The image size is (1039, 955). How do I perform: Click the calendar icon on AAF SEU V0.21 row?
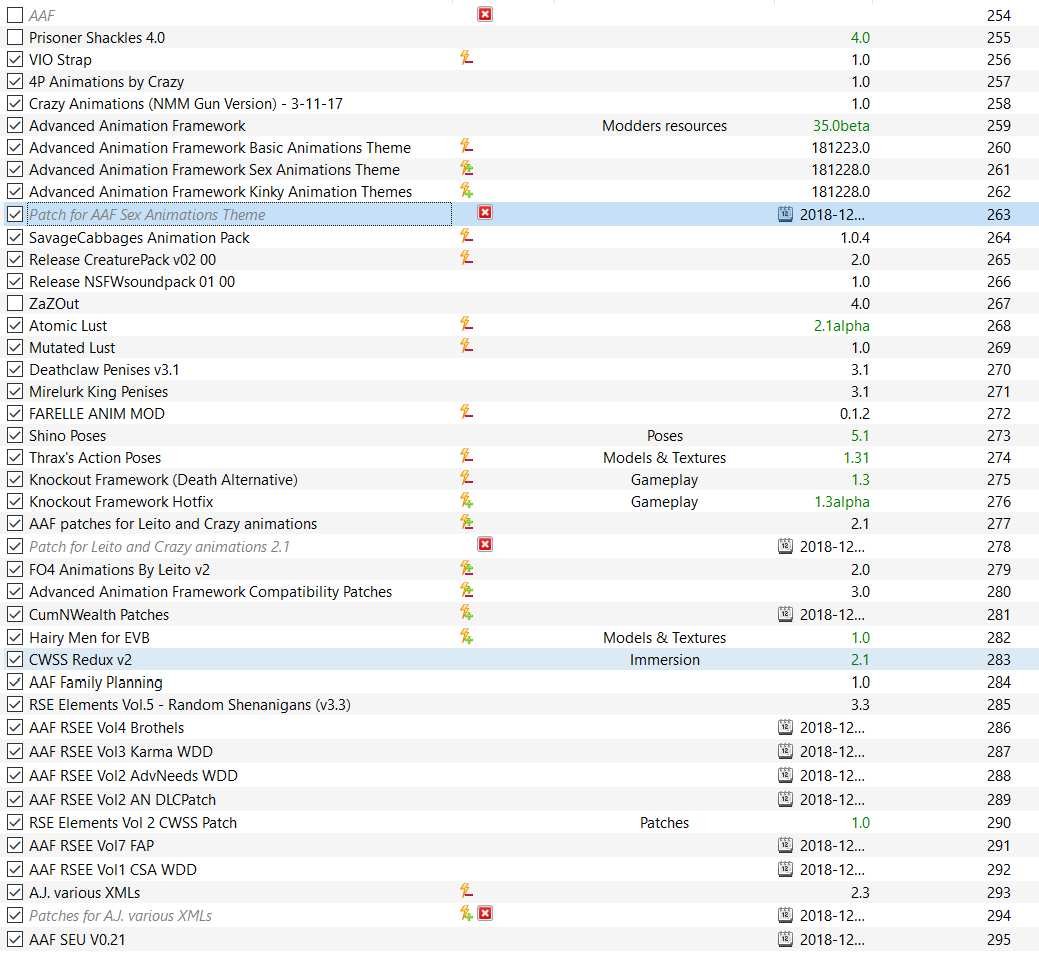[785, 938]
